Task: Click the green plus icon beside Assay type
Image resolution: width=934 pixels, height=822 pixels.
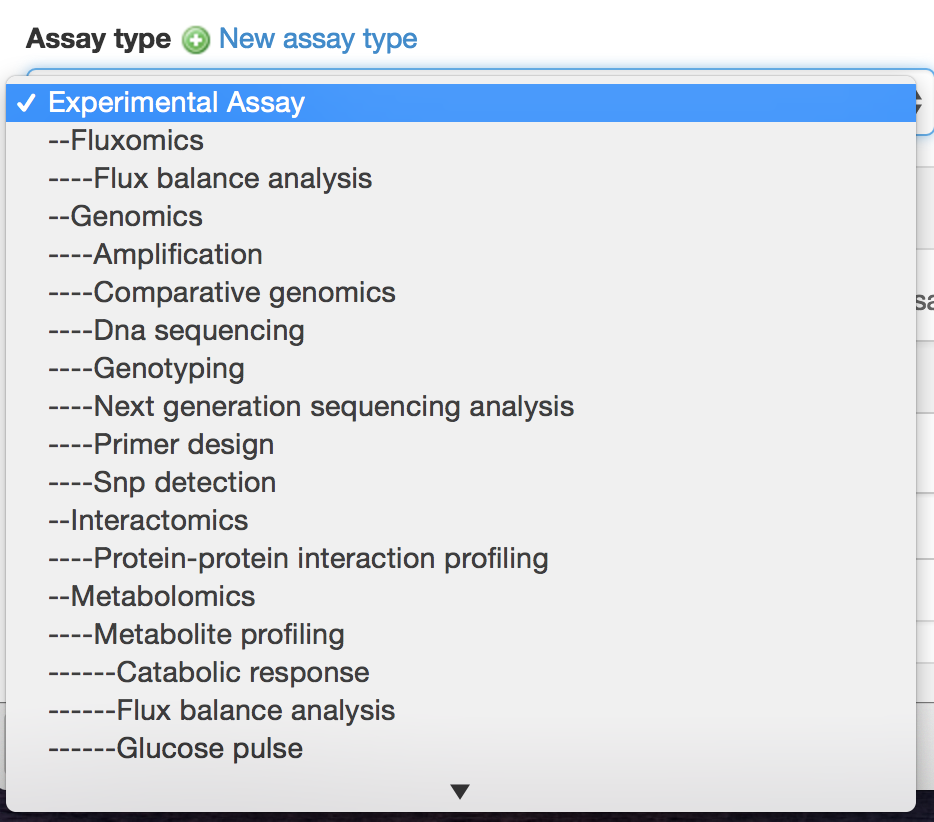Action: coord(196,41)
